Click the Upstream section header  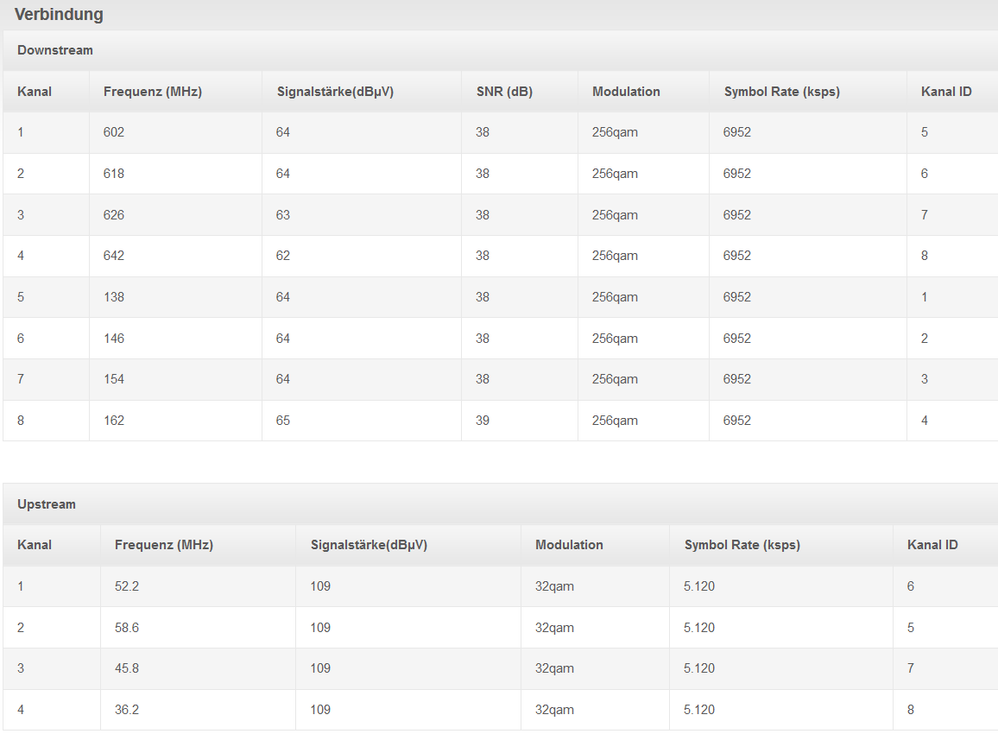point(46,504)
